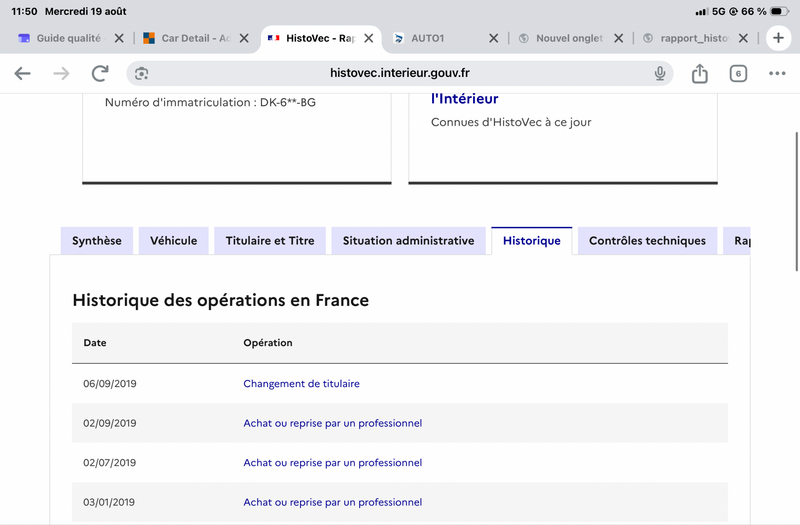Viewport: 800px width, 525px height.
Task: Go back to the previous page
Action: coord(22,73)
